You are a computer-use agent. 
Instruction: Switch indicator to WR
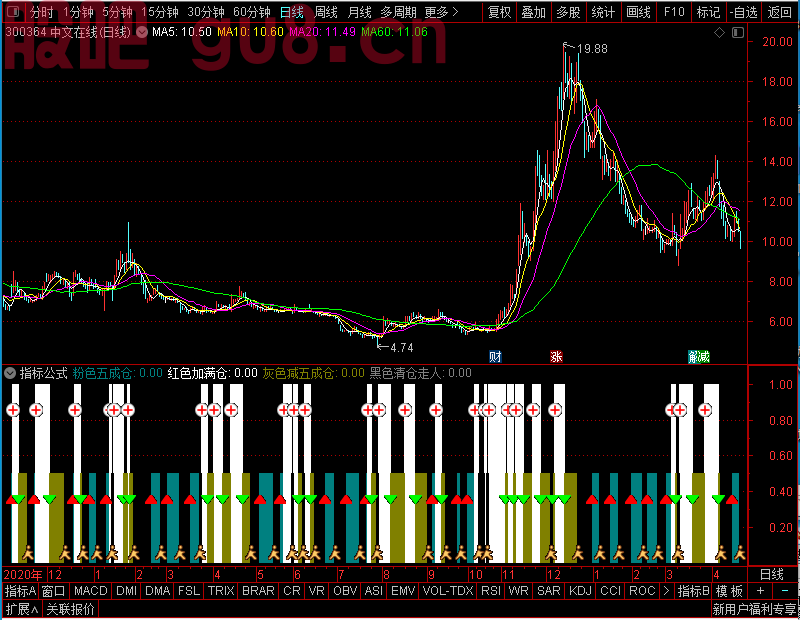[x=518, y=591]
